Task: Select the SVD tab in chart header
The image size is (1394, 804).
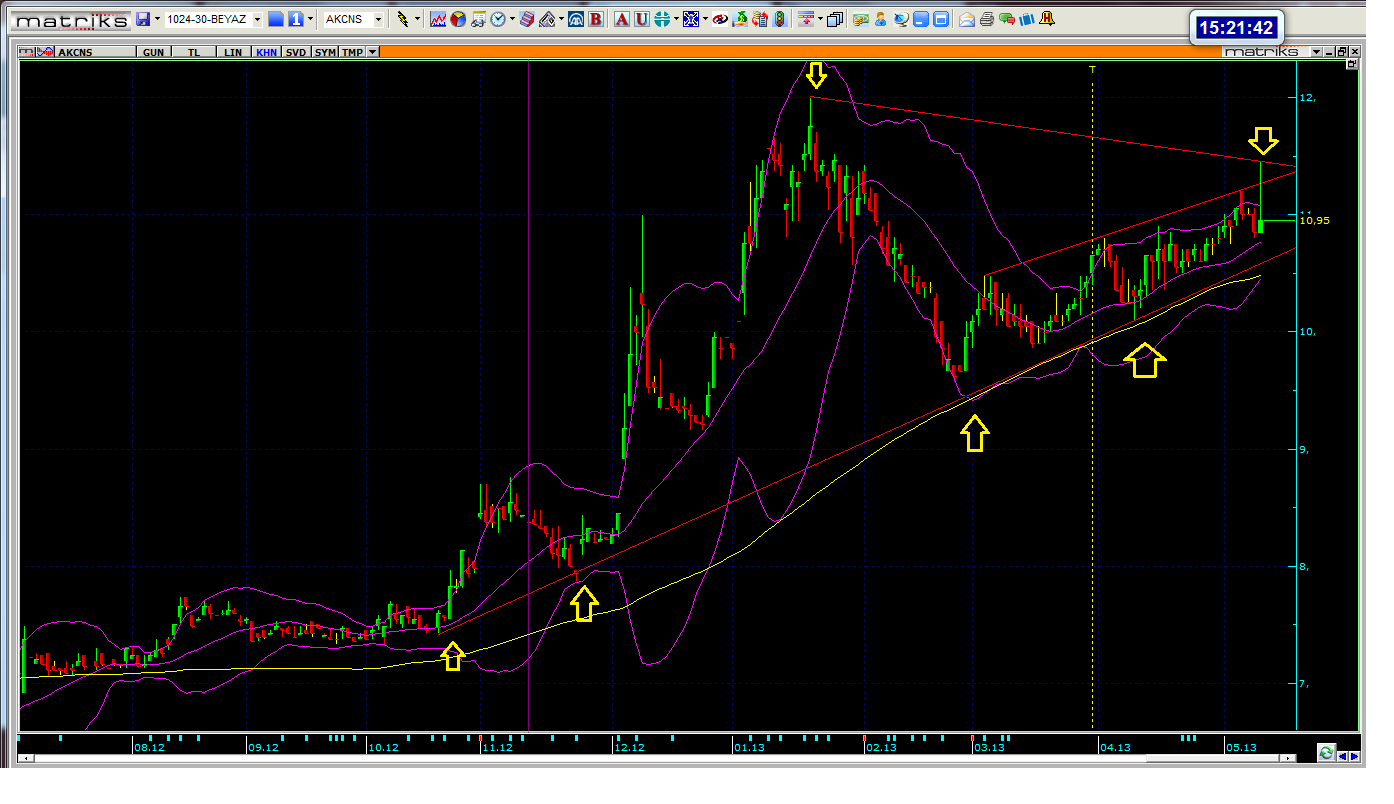Action: [x=296, y=52]
